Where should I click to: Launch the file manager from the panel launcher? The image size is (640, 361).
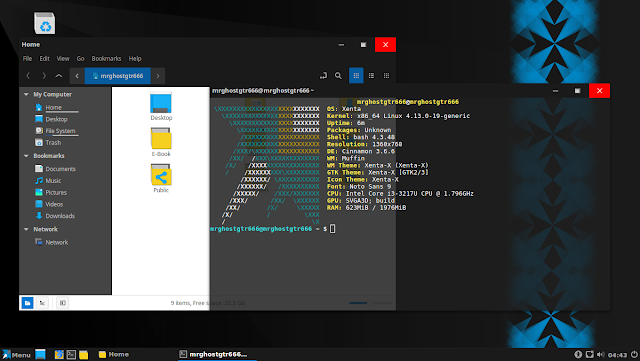point(84,354)
